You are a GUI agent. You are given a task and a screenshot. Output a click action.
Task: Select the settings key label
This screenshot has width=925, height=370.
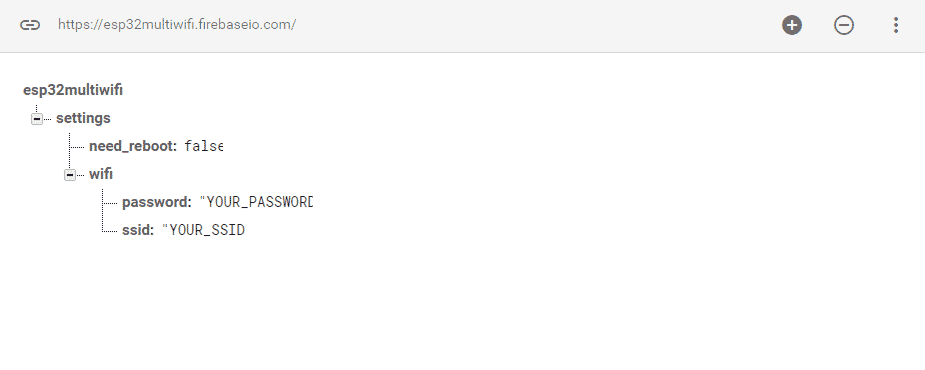coord(83,118)
